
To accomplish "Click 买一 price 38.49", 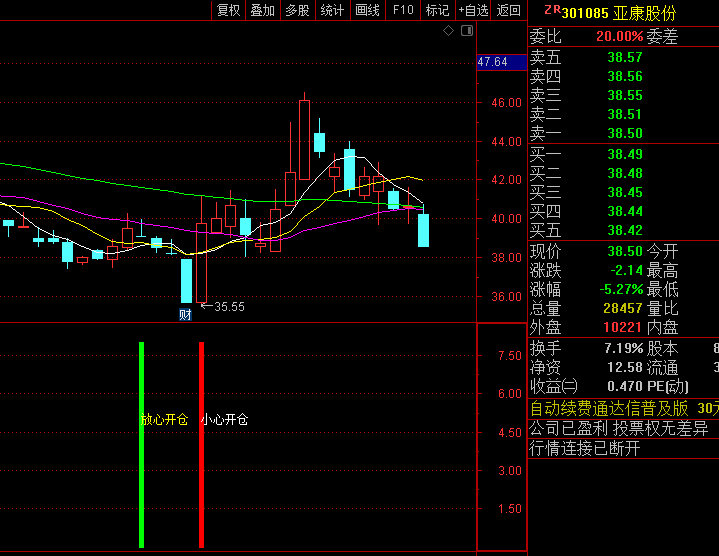I will [x=625, y=154].
